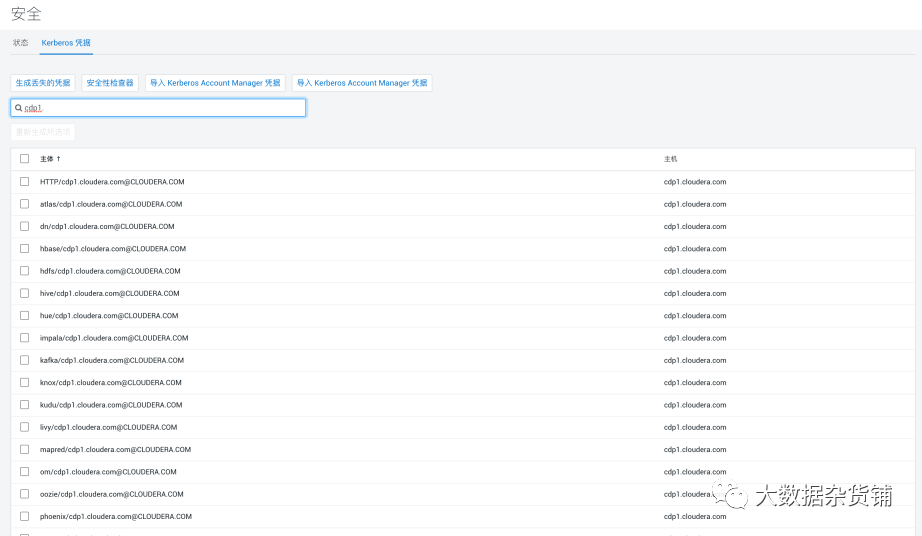This screenshot has height=536, width=922.
Task: Check the impala/cdp1.cloudera.com row checkbox
Action: (x=24, y=338)
